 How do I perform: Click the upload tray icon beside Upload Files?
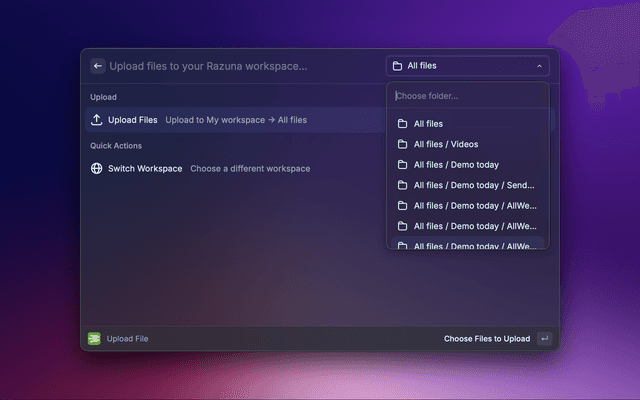97,120
